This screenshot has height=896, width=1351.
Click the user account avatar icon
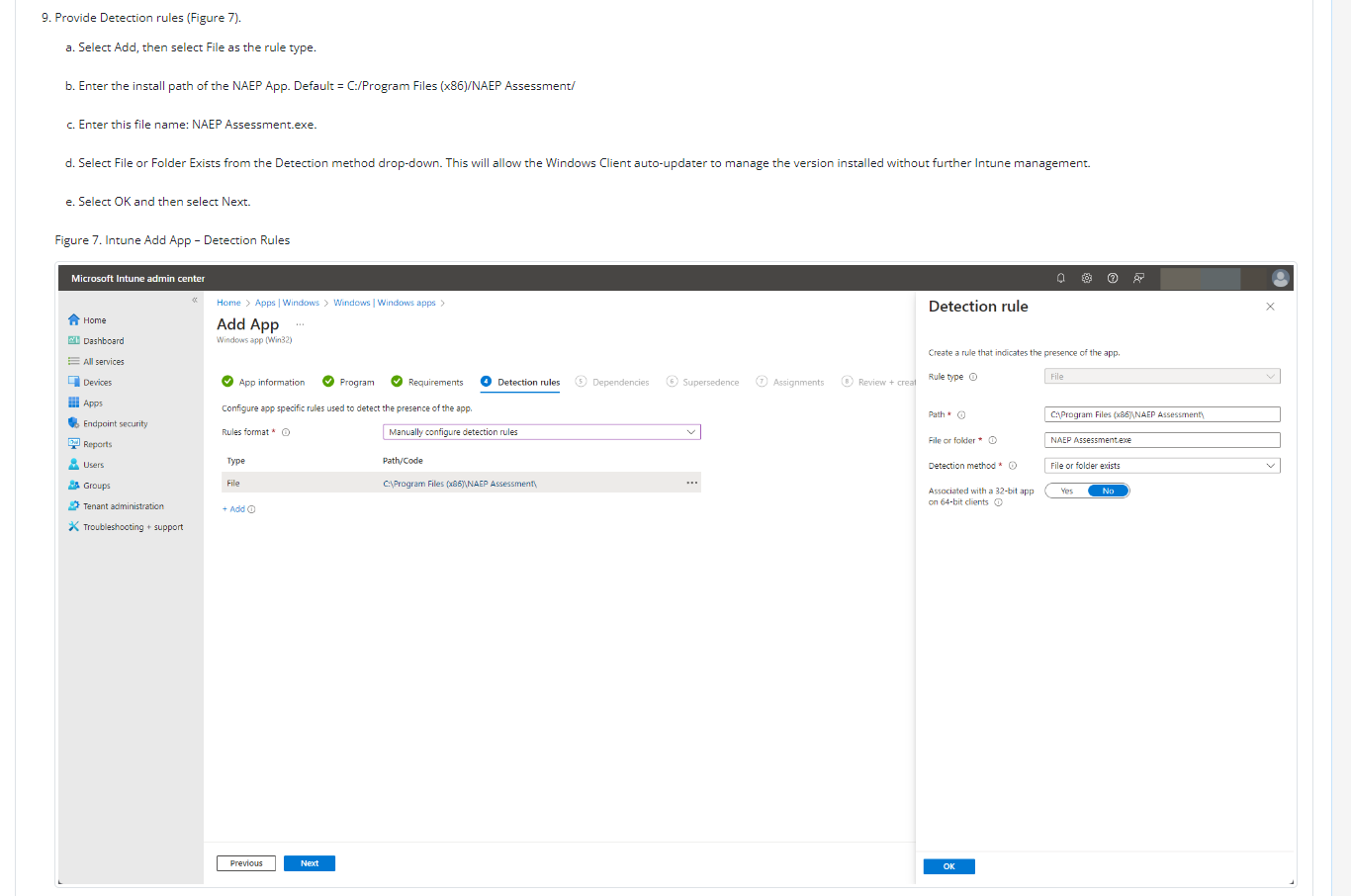(x=1280, y=279)
